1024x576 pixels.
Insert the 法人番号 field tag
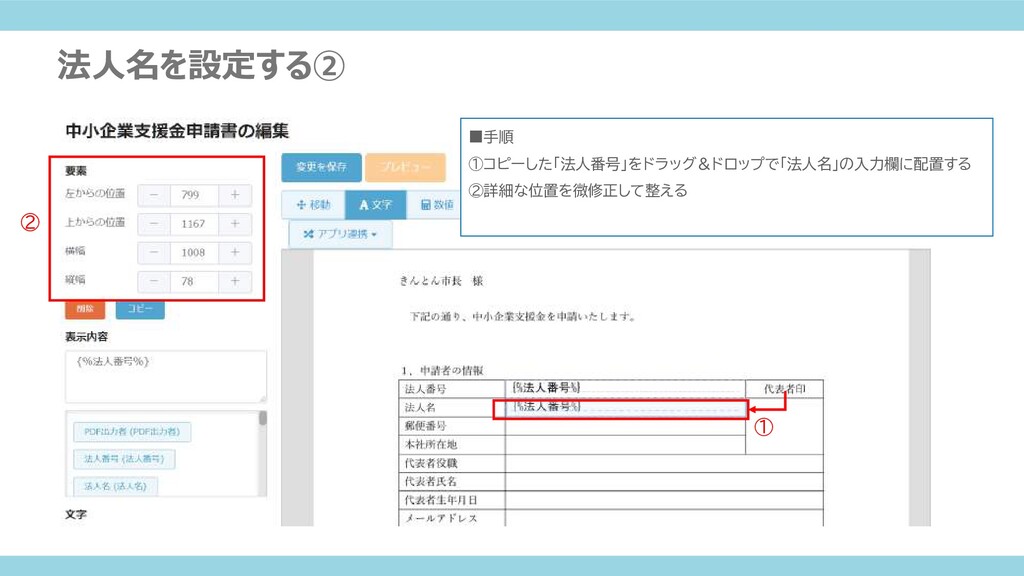[124, 459]
